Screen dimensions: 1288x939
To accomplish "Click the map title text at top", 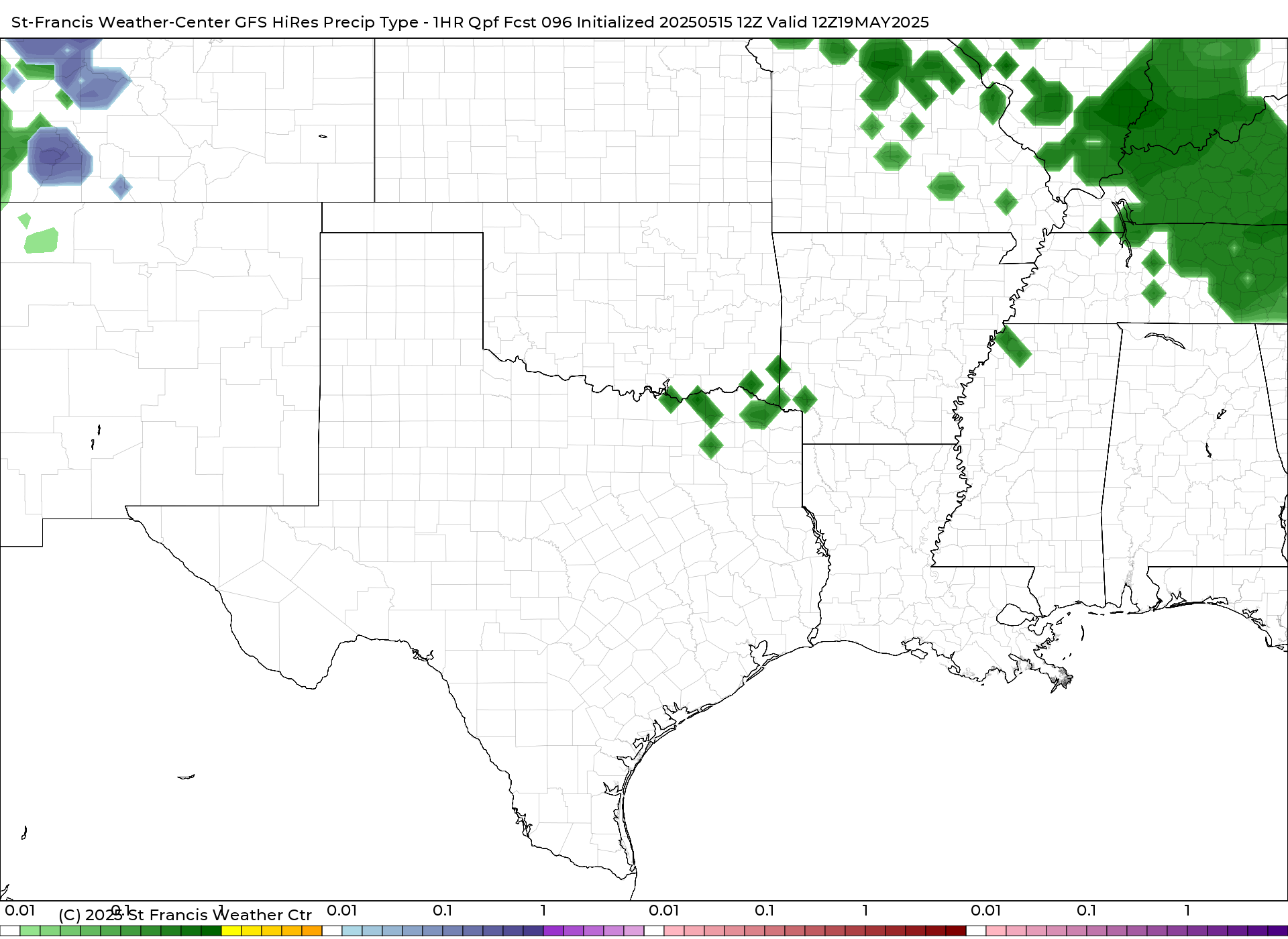I will click(x=470, y=22).
